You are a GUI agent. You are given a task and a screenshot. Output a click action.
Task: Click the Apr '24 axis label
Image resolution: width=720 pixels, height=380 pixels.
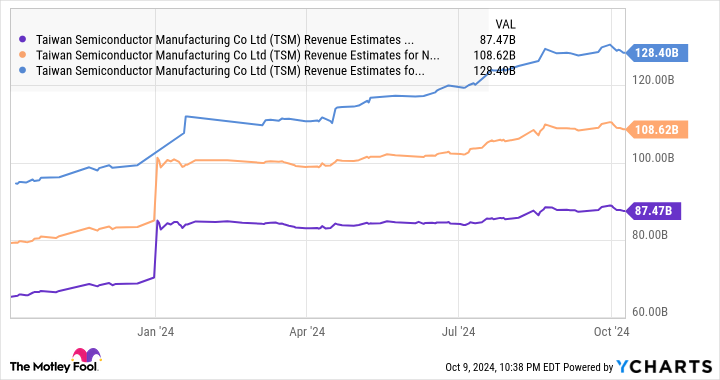coord(307,332)
